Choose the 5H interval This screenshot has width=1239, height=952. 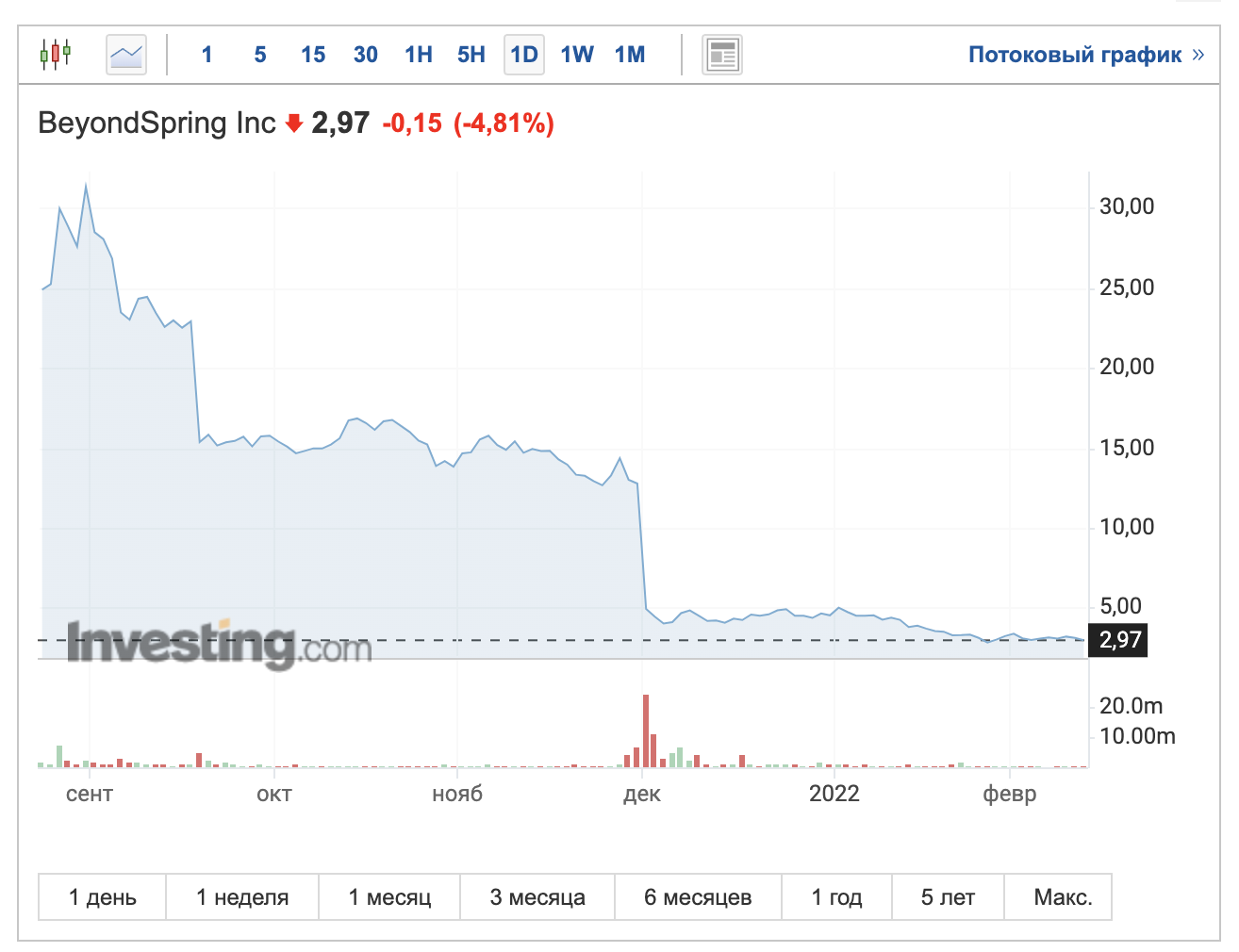471,55
